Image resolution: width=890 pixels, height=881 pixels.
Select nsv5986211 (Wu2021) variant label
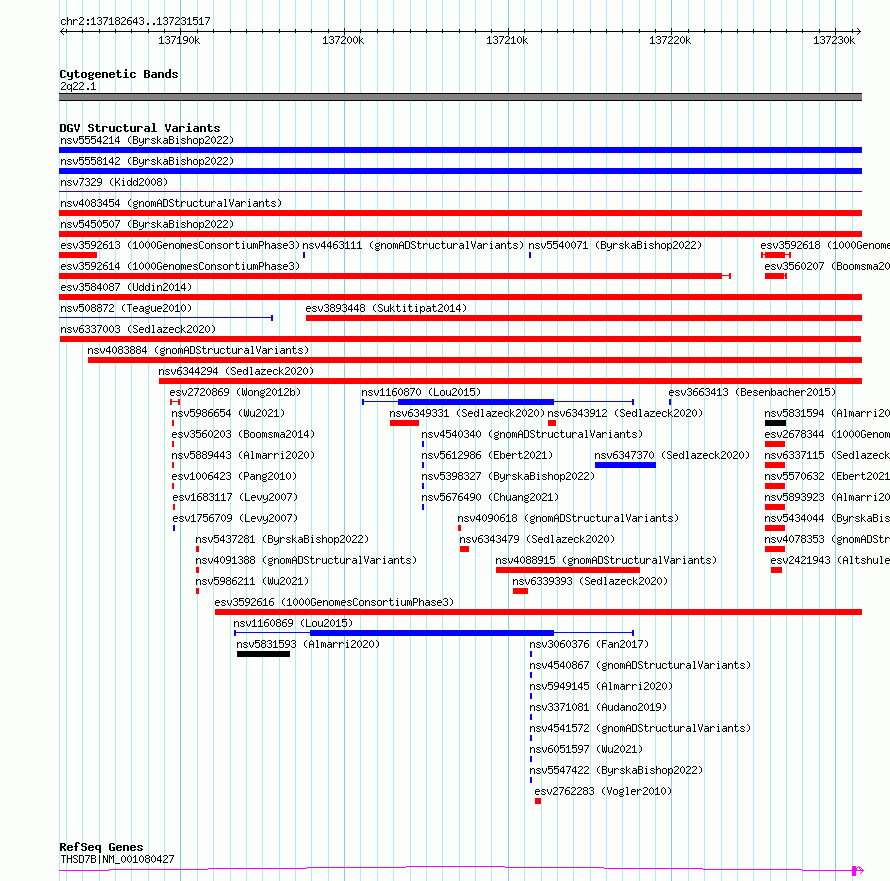point(252,581)
